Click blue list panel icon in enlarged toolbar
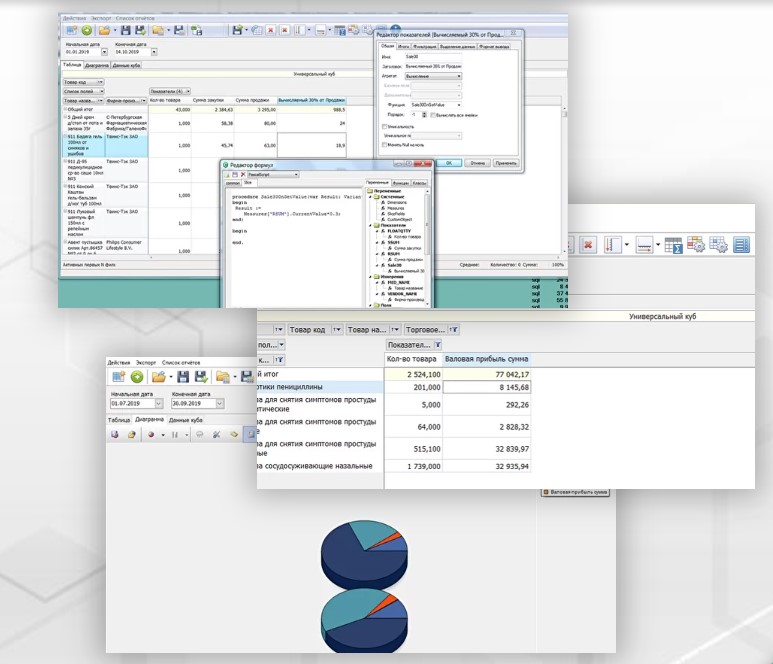 741,245
